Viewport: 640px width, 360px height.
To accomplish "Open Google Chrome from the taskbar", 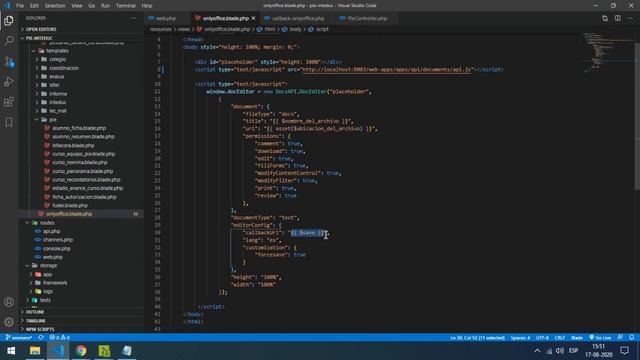I will point(81,351).
